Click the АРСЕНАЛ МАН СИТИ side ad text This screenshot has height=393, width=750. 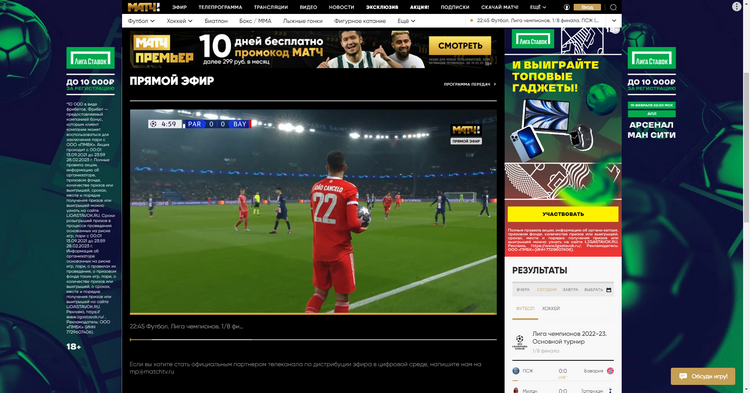coord(651,130)
